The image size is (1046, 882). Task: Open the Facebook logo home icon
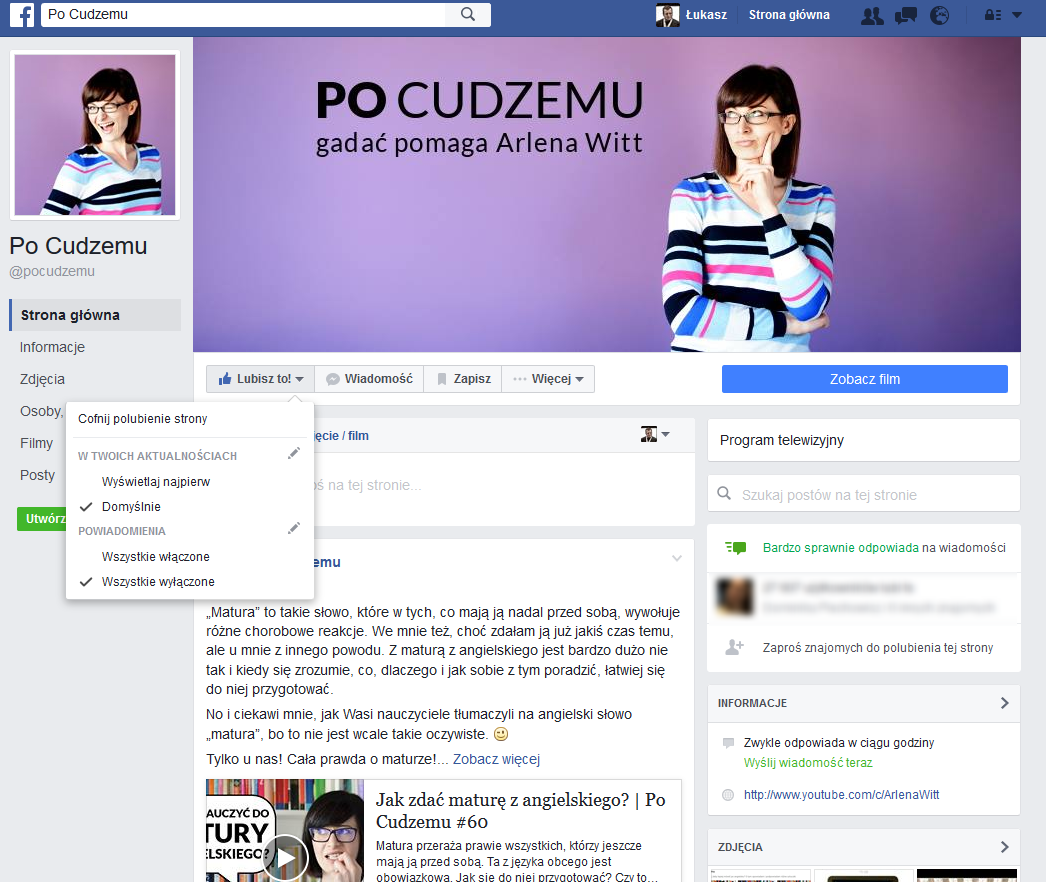point(22,15)
